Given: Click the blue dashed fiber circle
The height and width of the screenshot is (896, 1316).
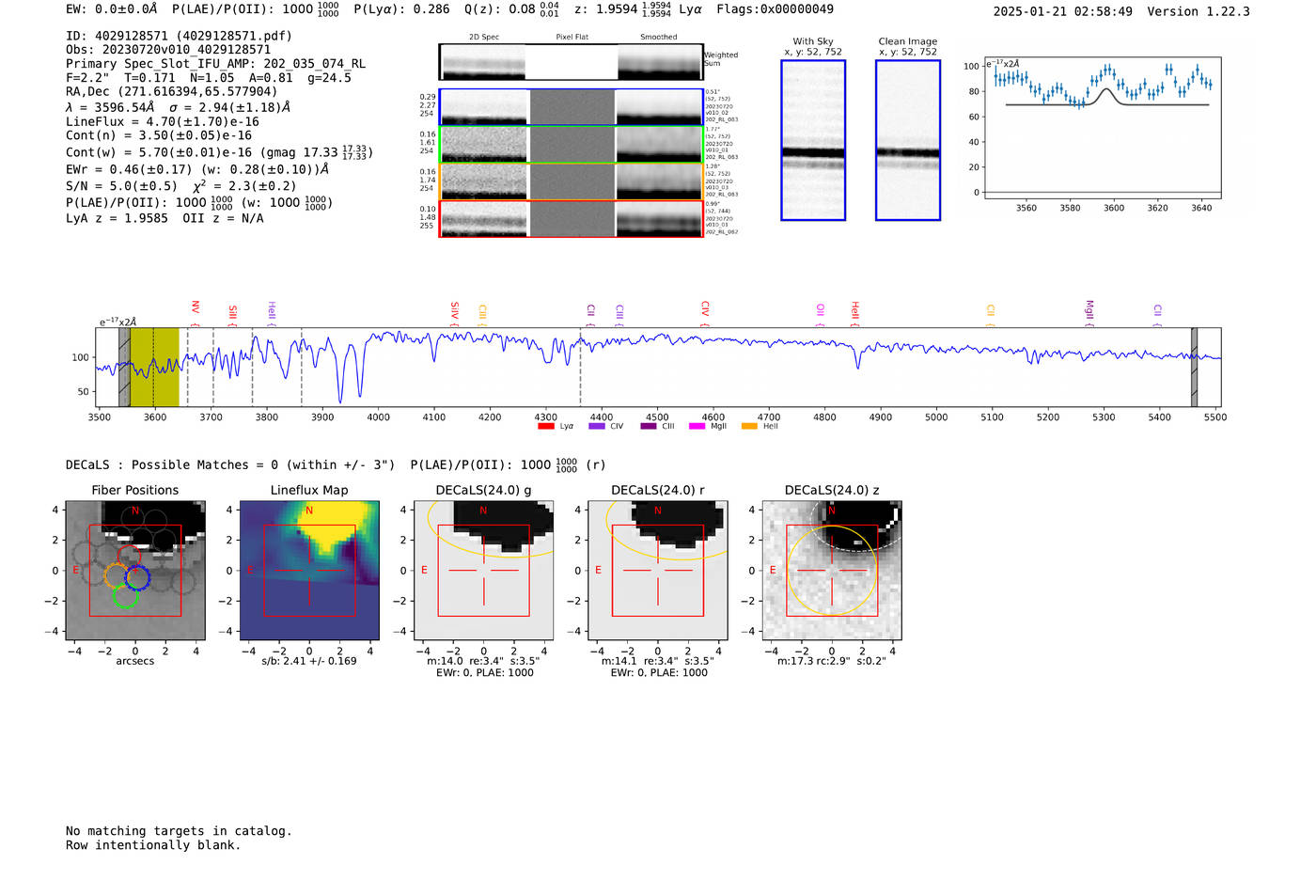Looking at the screenshot, I should (137, 577).
